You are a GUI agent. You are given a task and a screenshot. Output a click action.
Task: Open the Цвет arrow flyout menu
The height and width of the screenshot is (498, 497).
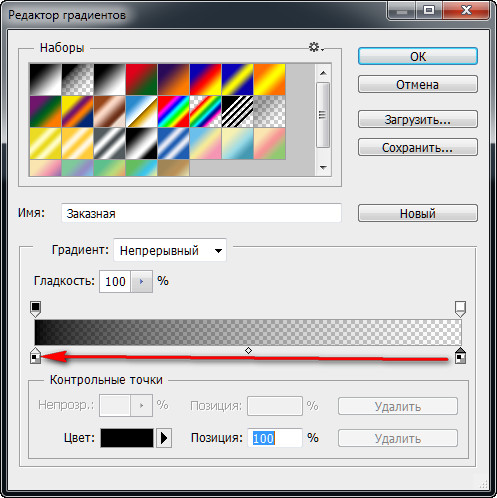164,438
